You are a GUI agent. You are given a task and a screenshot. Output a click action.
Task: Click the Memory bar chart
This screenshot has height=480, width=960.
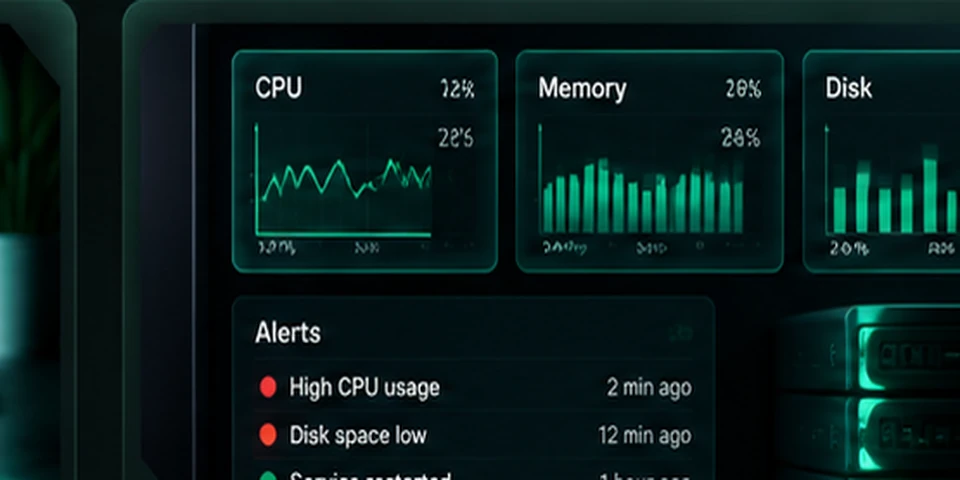(x=642, y=180)
